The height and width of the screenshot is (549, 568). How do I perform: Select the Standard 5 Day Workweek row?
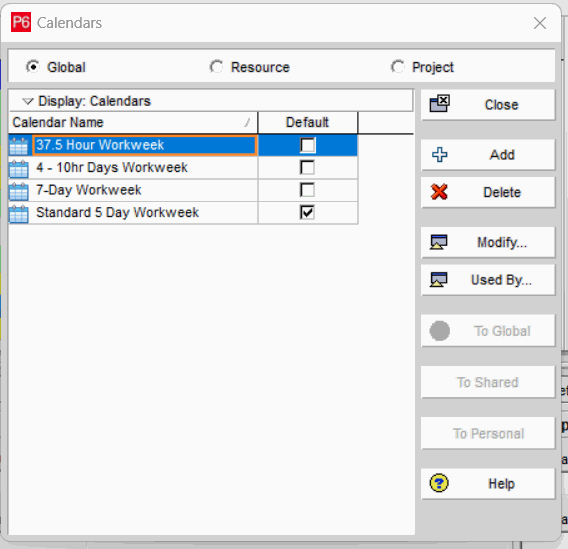pos(183,213)
